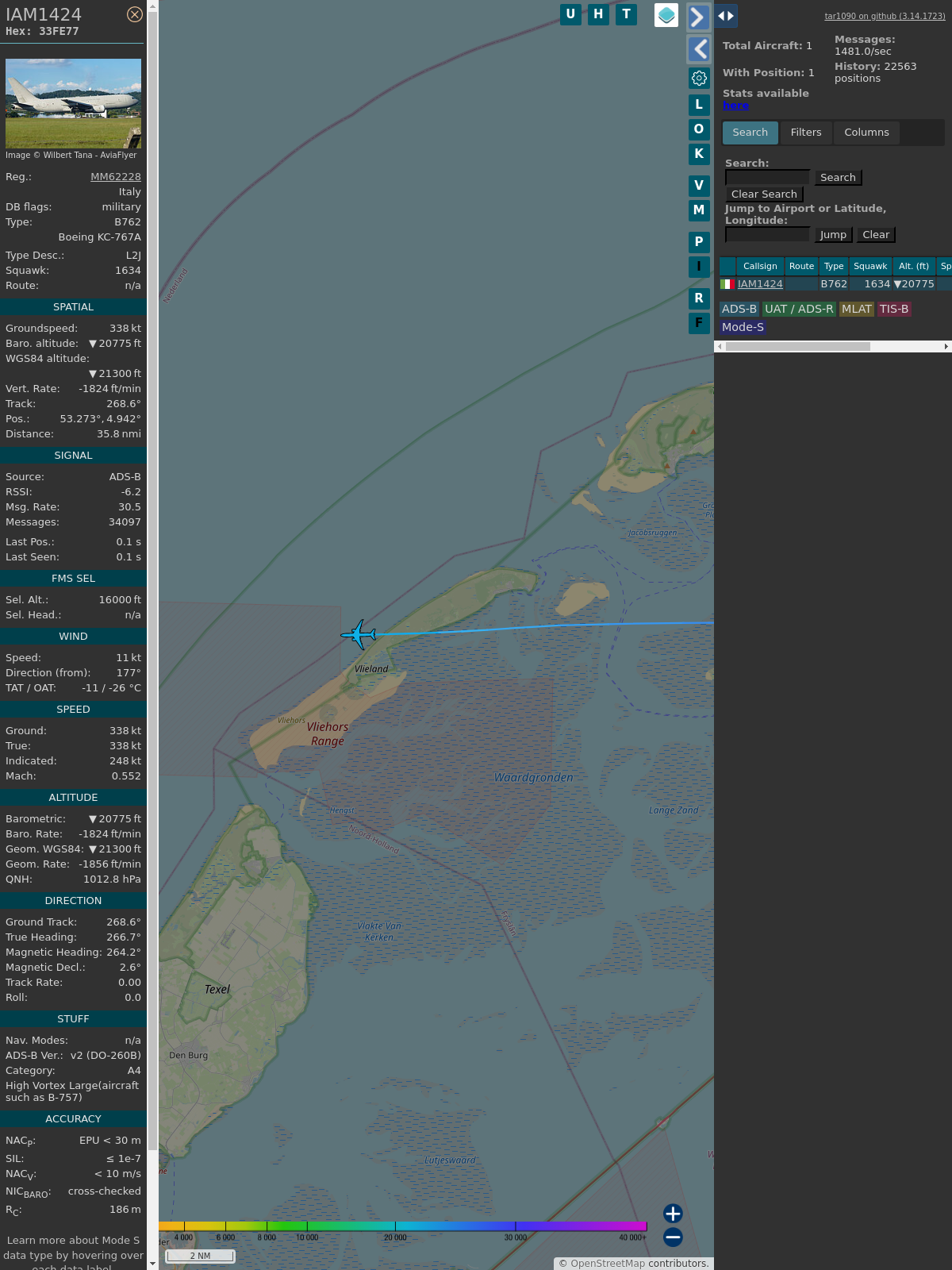
Task: Open the map layers switcher icon
Action: point(666,15)
